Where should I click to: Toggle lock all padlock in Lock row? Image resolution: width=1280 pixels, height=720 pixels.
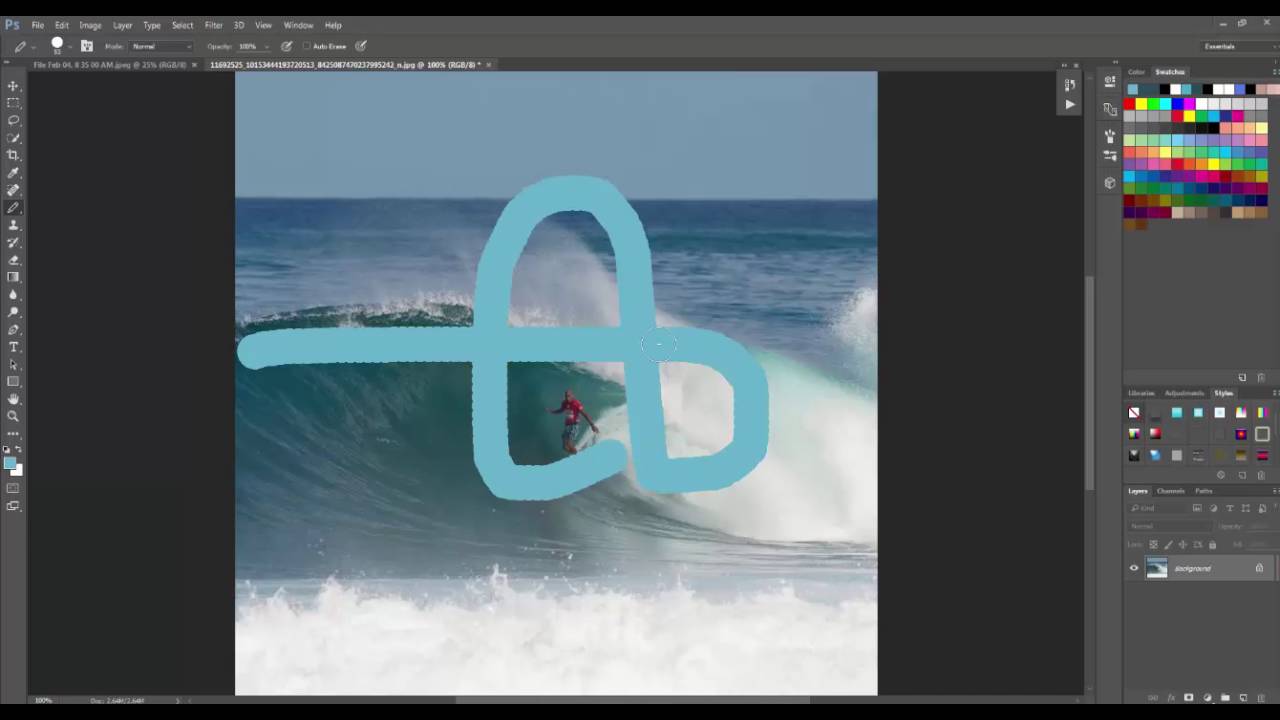click(x=1213, y=544)
